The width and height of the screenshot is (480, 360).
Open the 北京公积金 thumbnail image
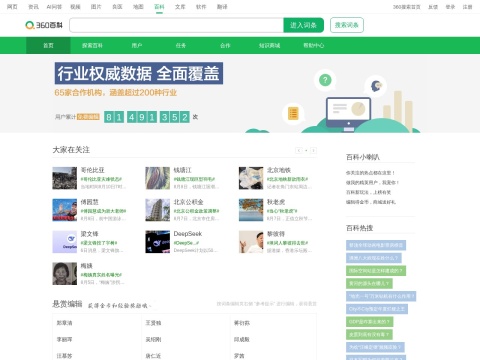click(158, 210)
